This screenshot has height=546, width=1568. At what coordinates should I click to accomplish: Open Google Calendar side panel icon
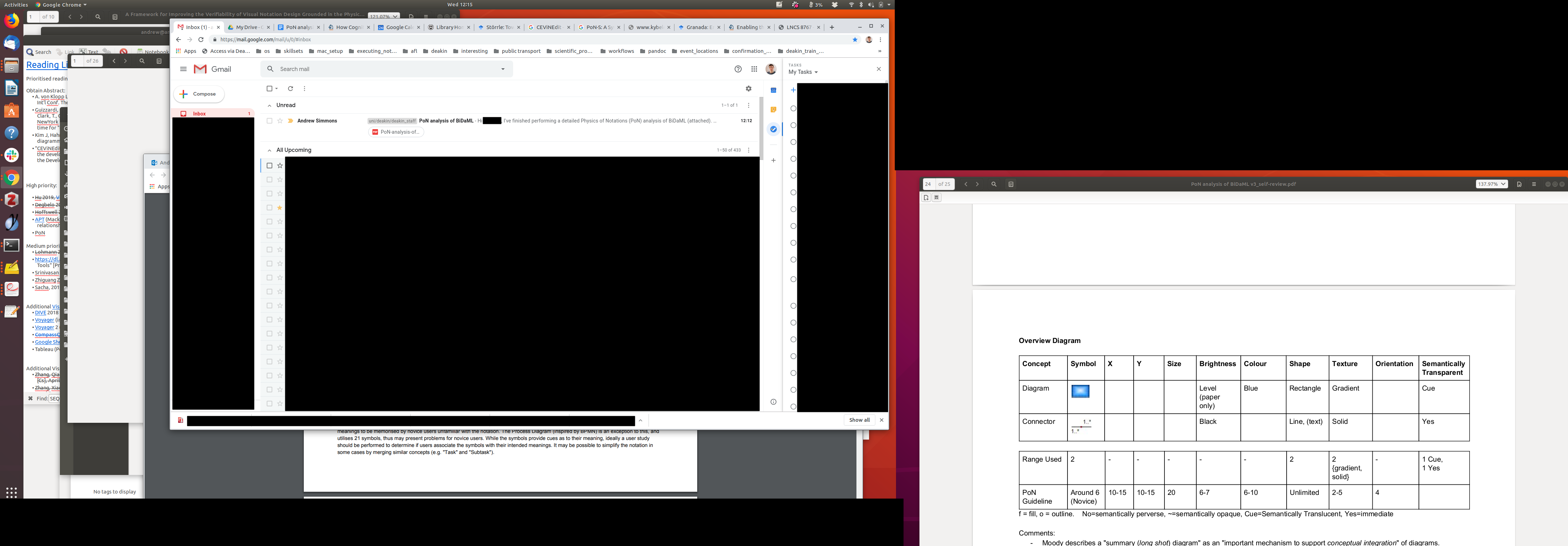773,90
